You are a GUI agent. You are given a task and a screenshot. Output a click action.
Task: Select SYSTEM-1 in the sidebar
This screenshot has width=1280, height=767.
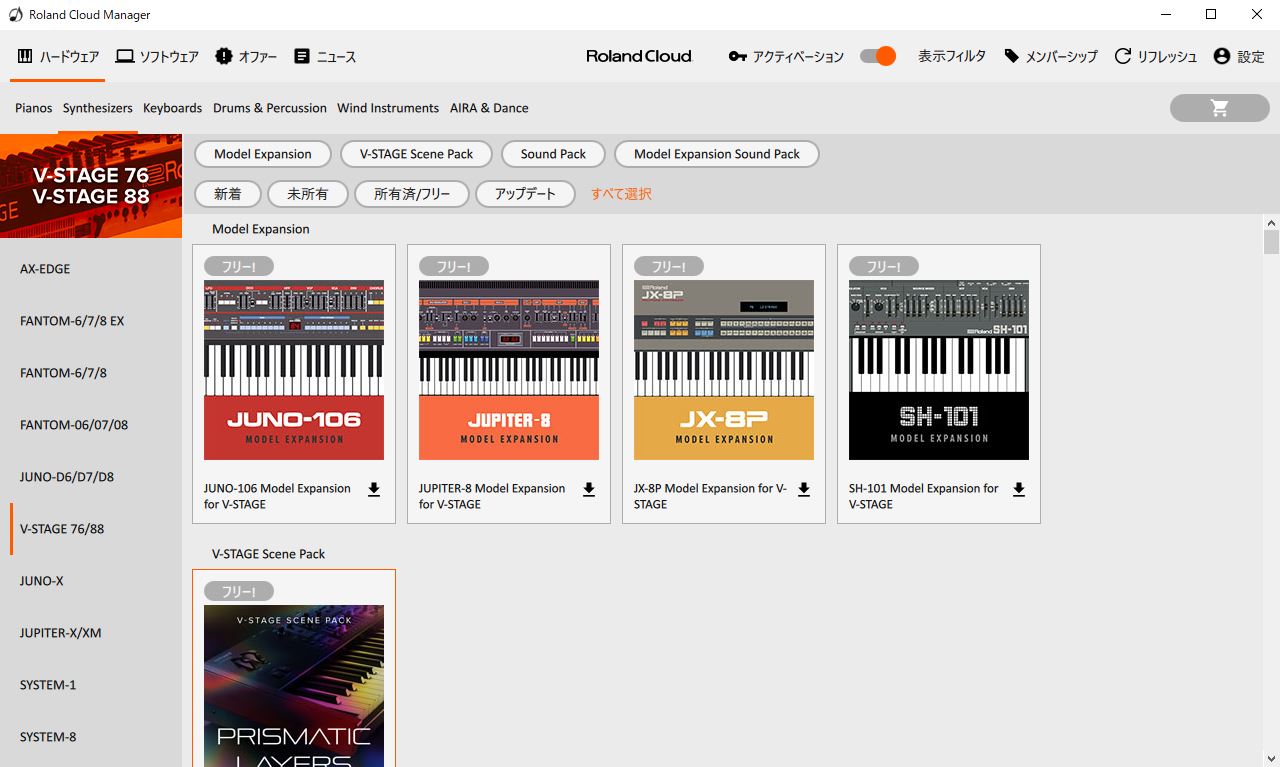pyautogui.click(x=91, y=685)
